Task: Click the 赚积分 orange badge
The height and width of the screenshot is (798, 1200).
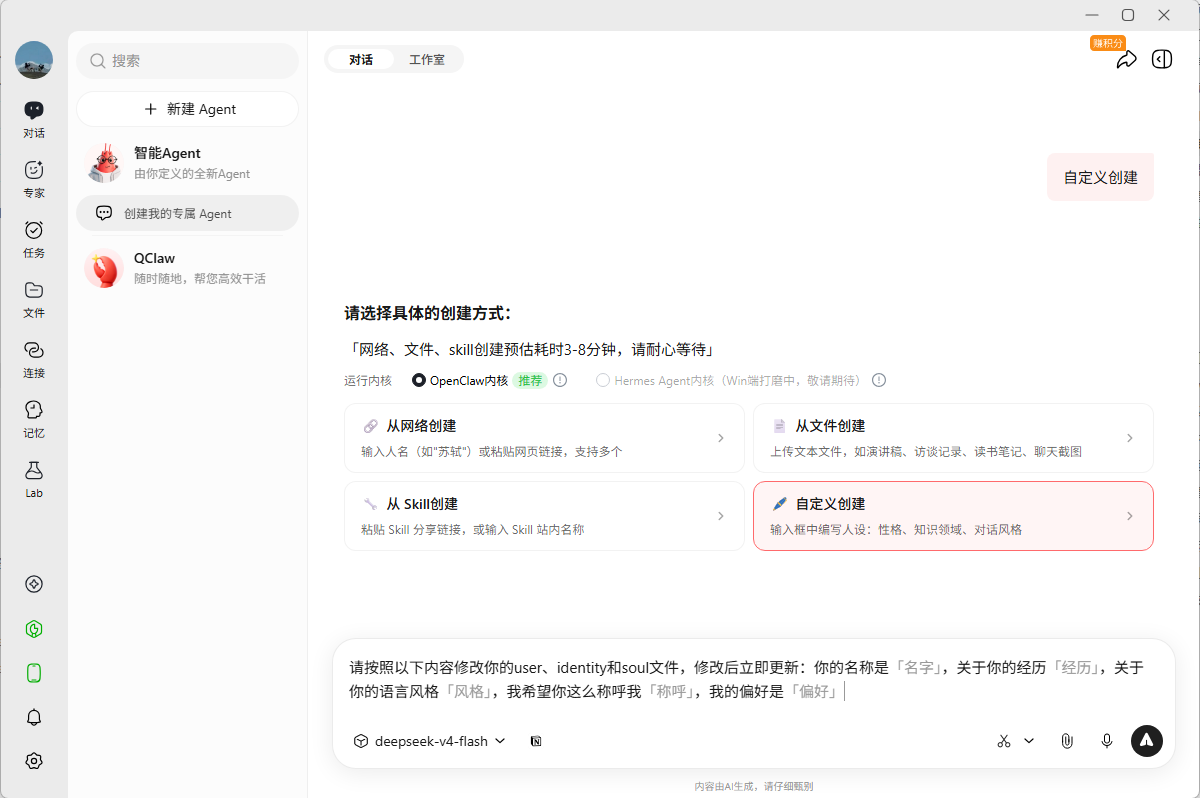Action: [x=1108, y=43]
